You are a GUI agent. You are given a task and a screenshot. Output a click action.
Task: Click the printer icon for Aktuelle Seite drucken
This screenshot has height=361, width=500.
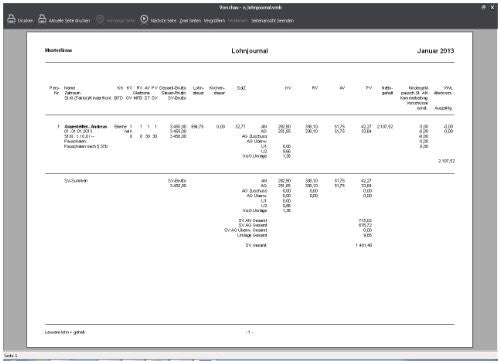[42, 19]
